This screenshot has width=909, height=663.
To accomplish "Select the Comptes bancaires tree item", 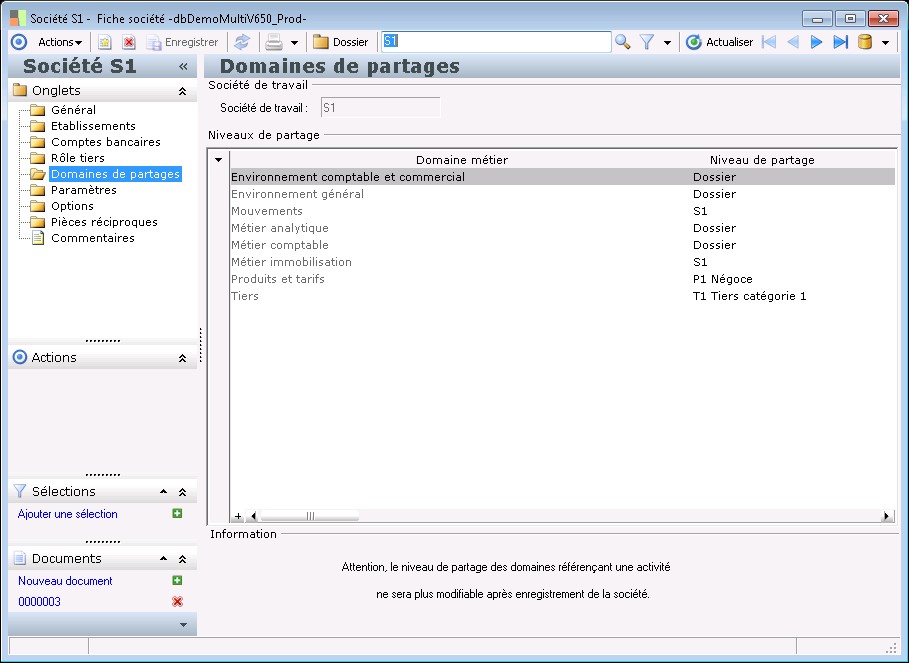I will point(105,142).
